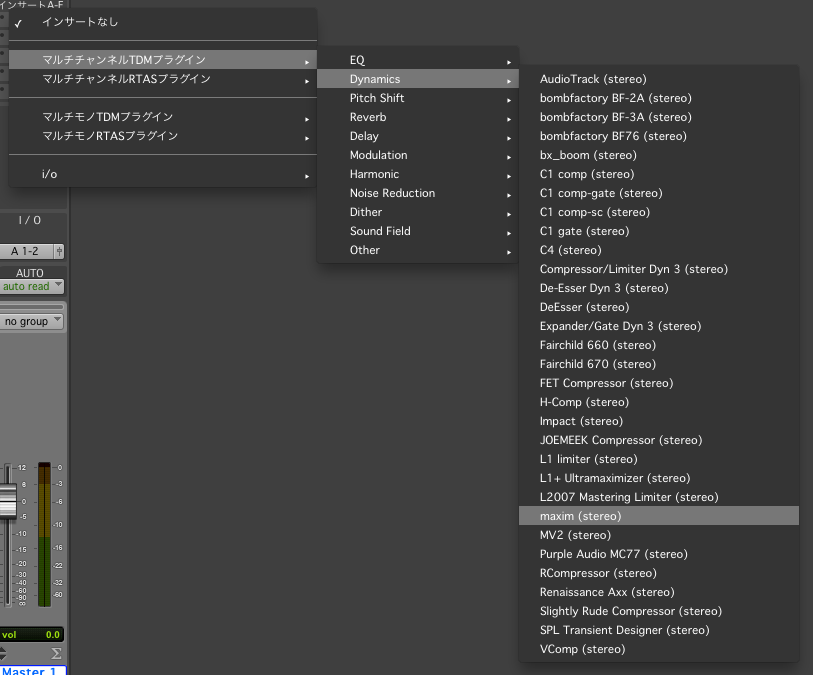Select DeEsser (stereo) plugin
Viewport: 813px width, 675px height.
point(659,307)
